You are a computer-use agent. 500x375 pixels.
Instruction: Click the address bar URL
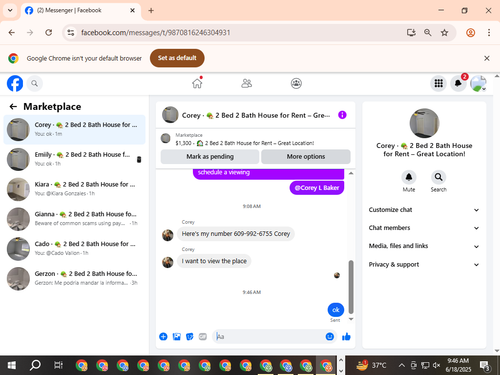coord(156,33)
